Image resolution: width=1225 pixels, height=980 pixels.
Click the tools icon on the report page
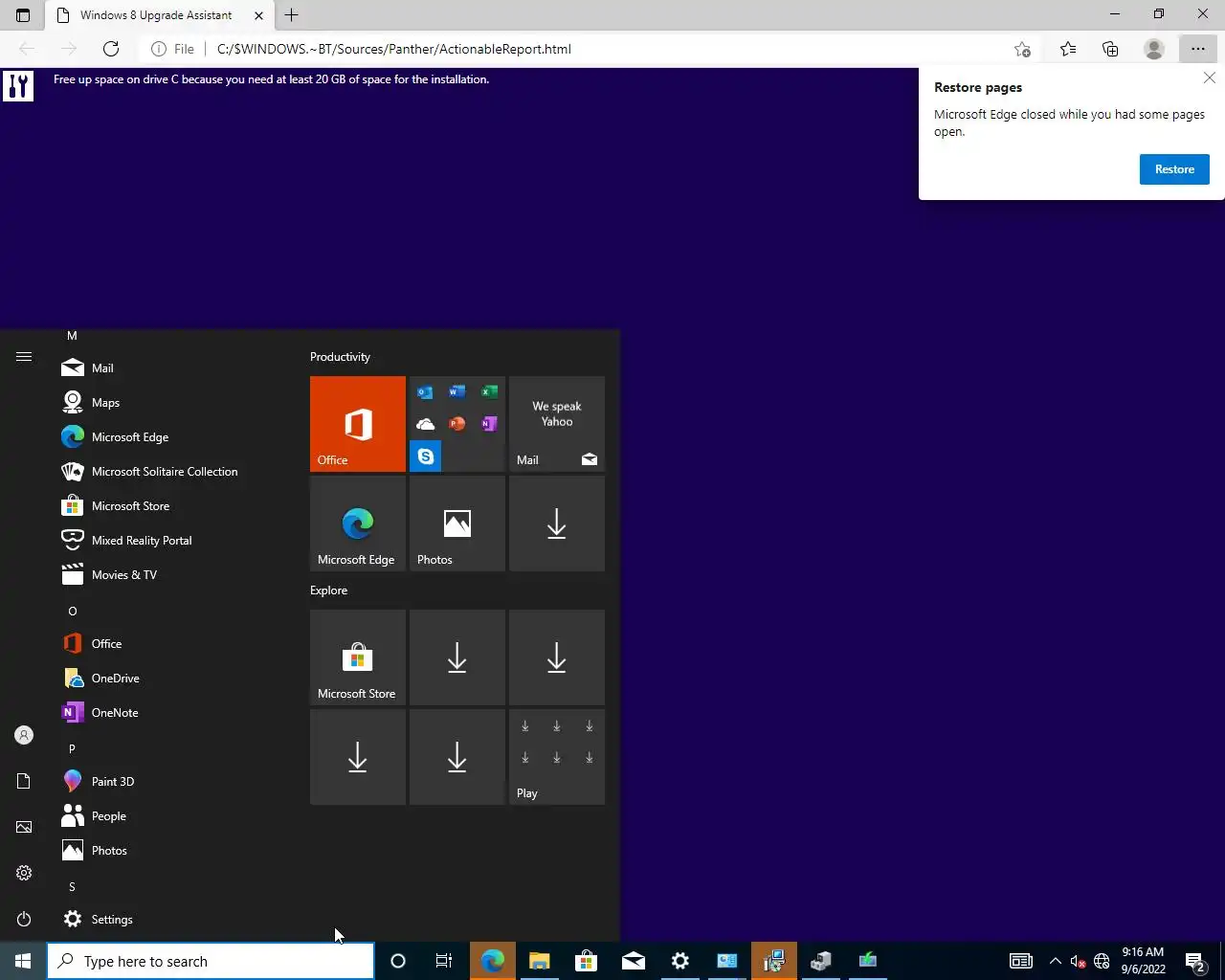pos(17,85)
